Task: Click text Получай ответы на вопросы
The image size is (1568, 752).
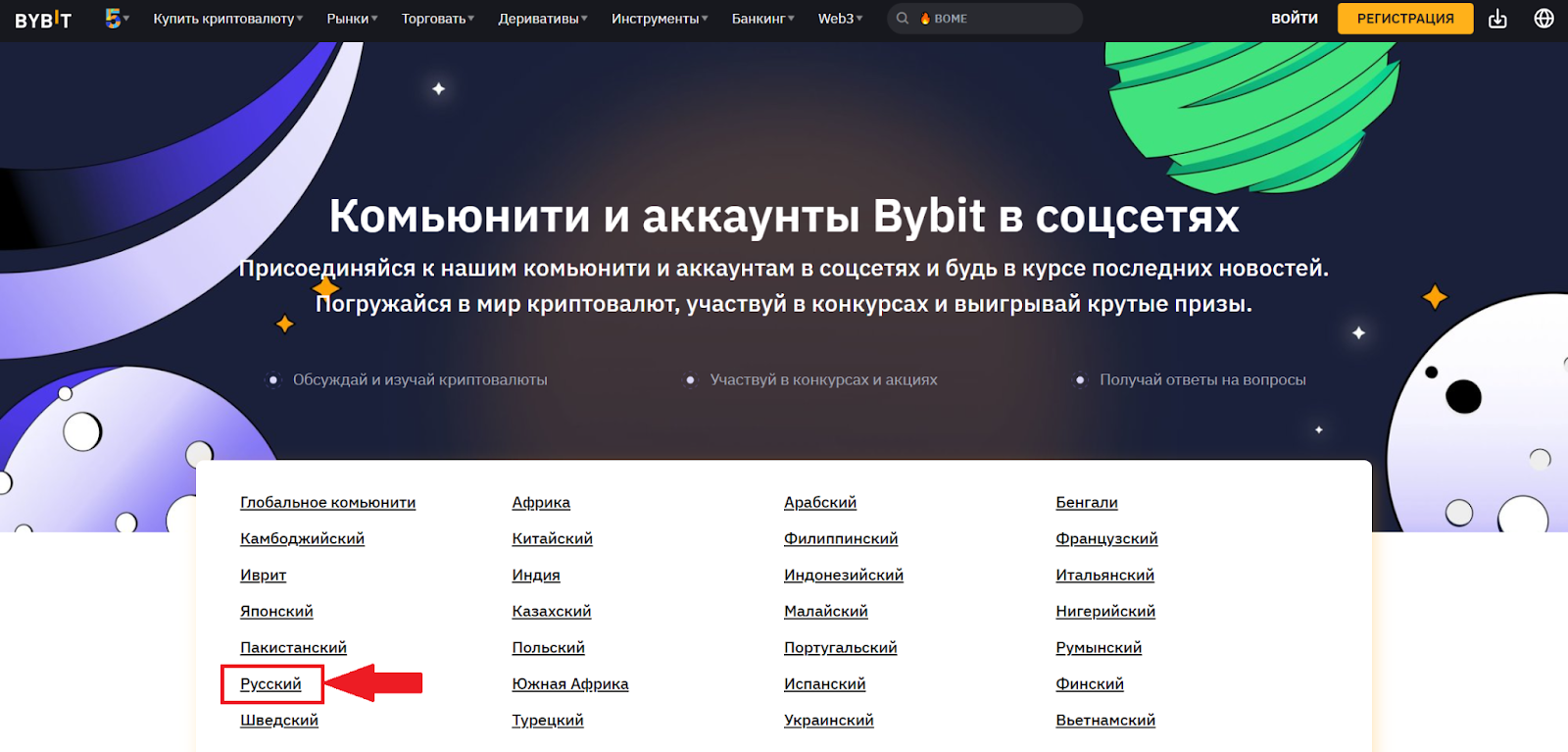Action: tap(1202, 379)
